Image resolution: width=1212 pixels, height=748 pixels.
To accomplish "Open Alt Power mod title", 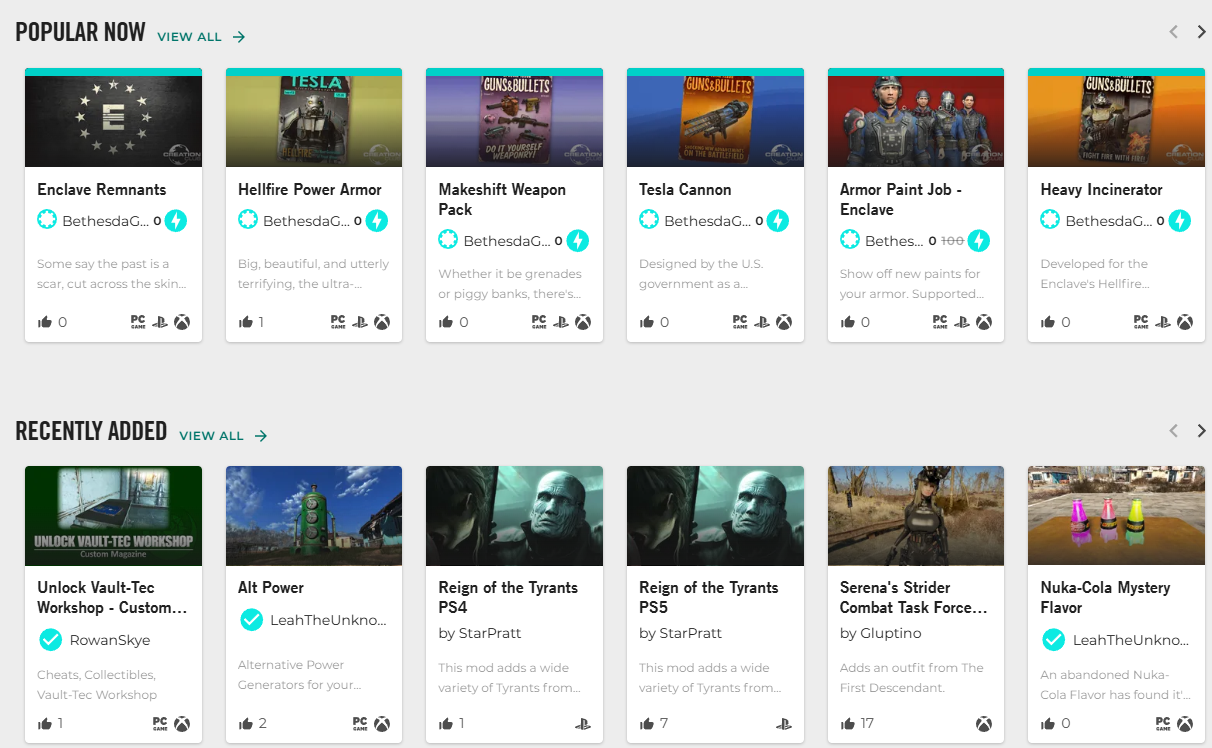I will (x=271, y=588).
